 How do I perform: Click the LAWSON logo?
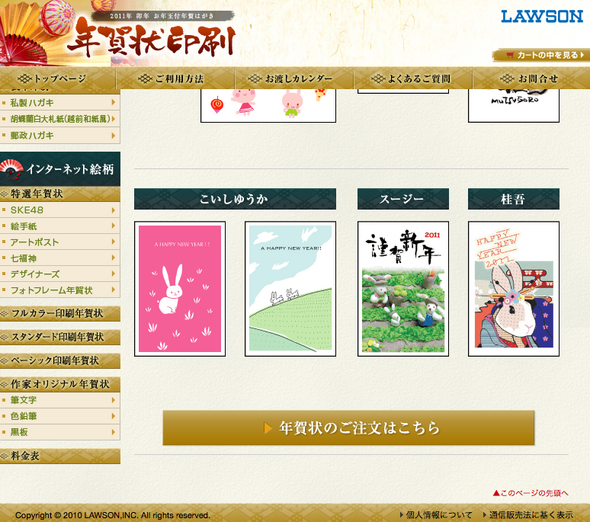point(542,16)
